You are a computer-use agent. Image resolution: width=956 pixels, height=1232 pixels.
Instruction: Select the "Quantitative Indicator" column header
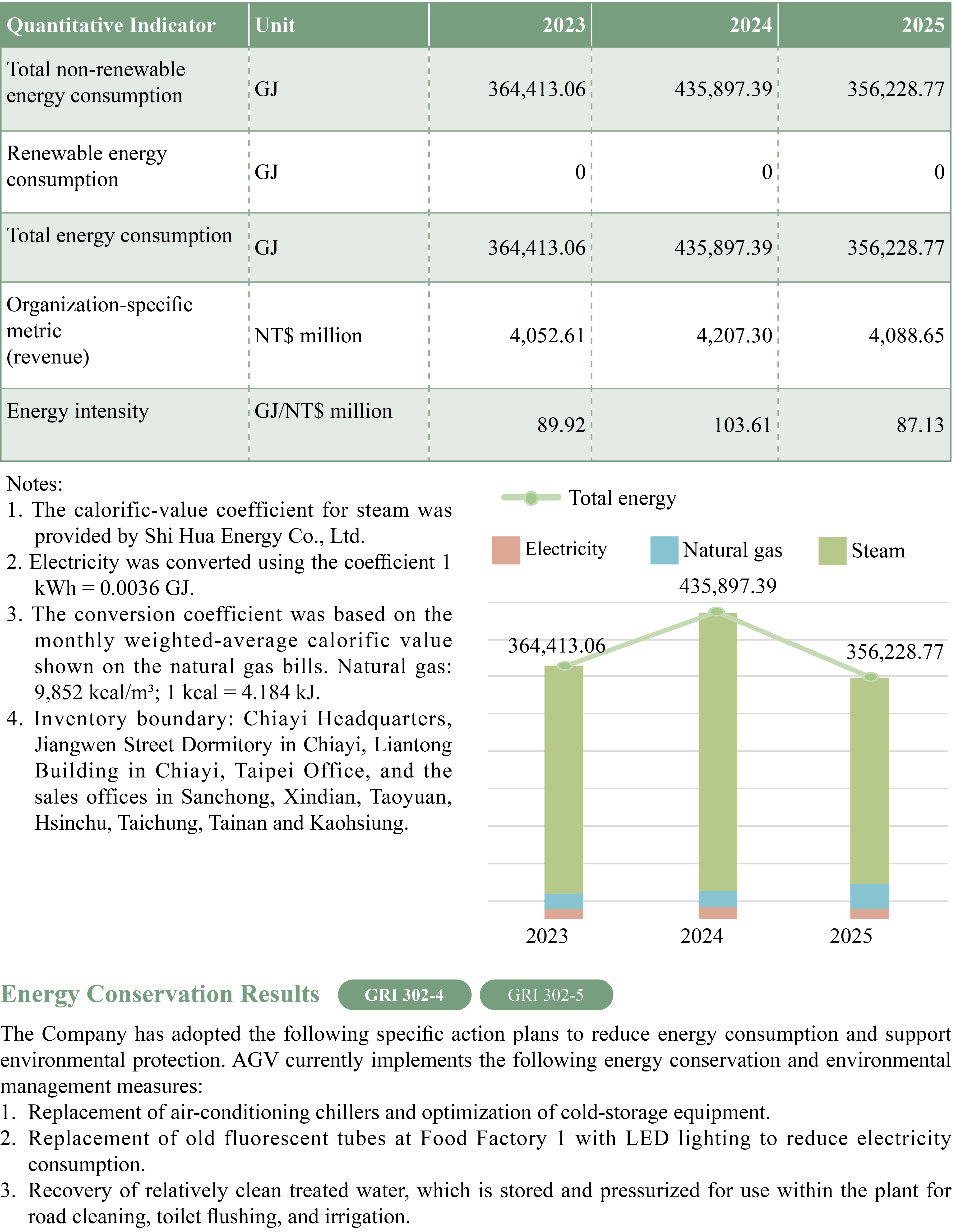(x=111, y=25)
